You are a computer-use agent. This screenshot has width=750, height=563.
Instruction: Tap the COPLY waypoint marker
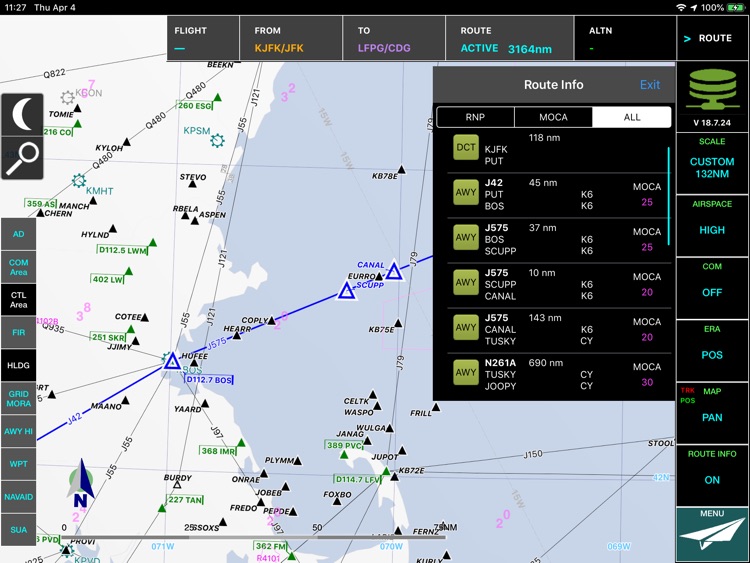(272, 320)
